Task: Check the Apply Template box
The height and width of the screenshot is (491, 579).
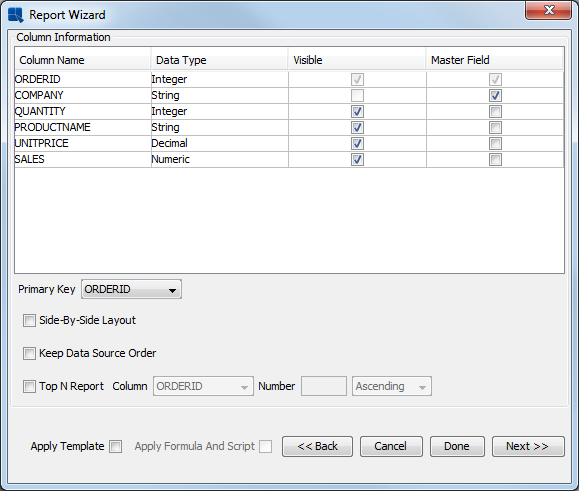Action: 116,446
